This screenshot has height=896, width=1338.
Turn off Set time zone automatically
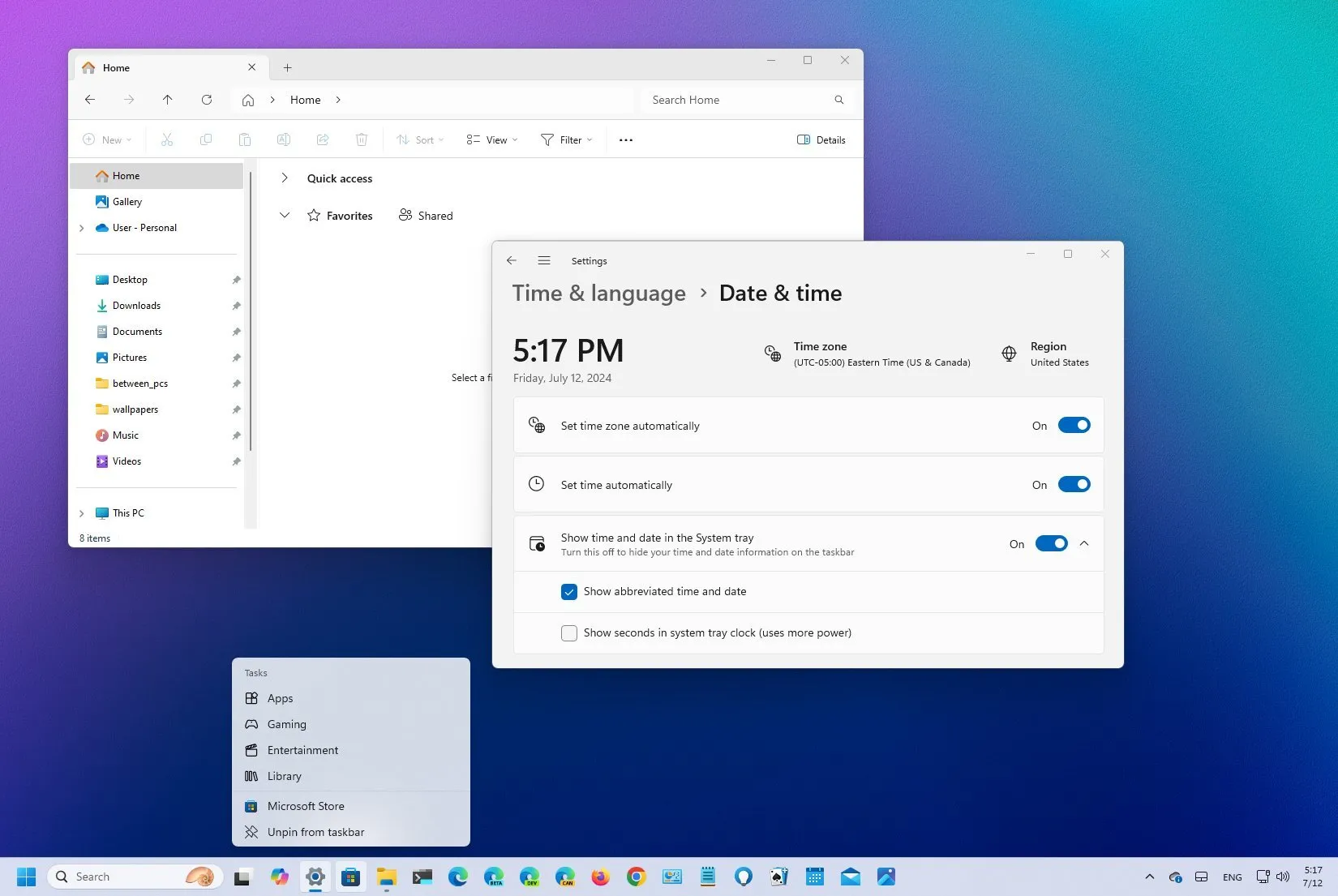click(x=1074, y=426)
